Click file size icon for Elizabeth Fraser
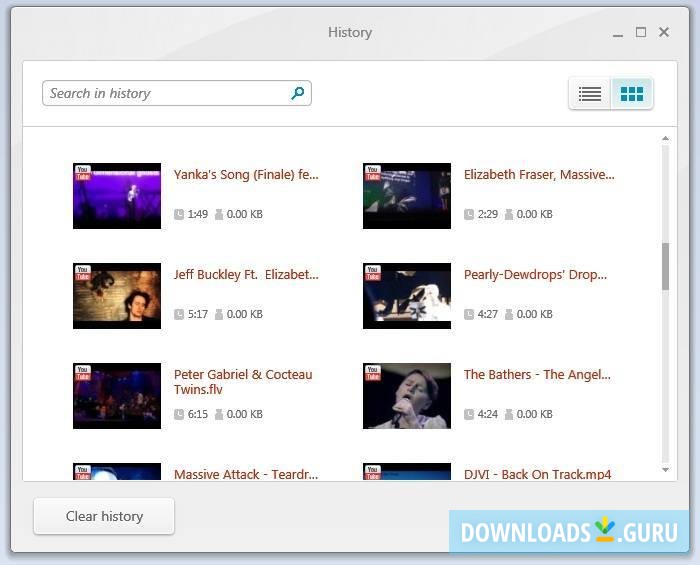This screenshot has height=565, width=700. 508,215
